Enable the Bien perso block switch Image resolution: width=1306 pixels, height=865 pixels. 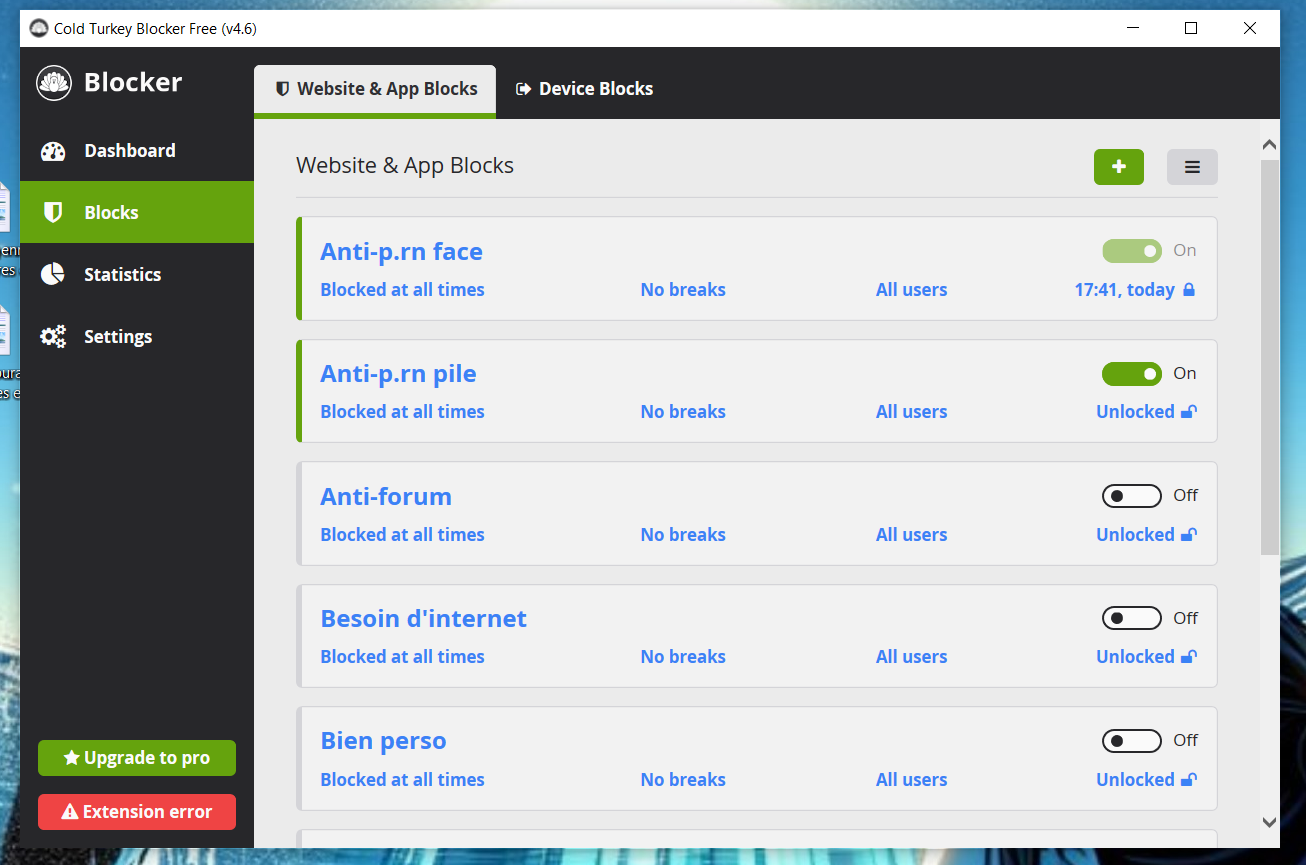[x=1132, y=741]
